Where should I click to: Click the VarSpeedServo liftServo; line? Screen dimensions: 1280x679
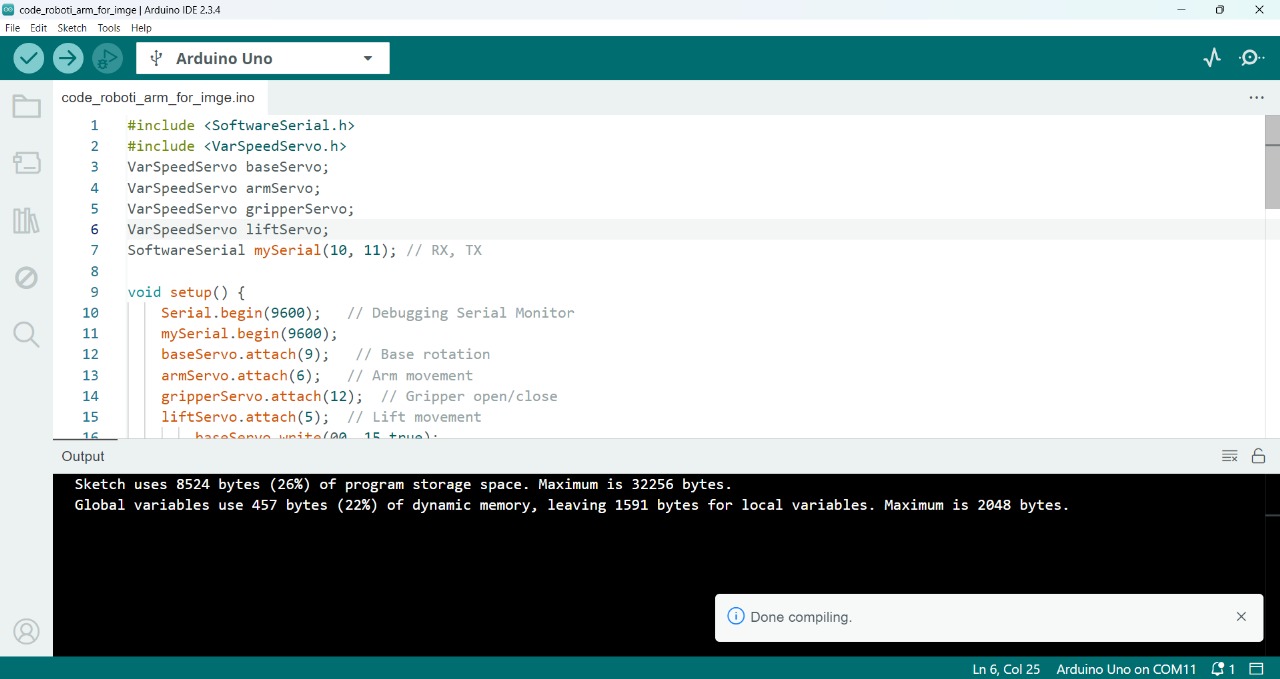coord(228,230)
